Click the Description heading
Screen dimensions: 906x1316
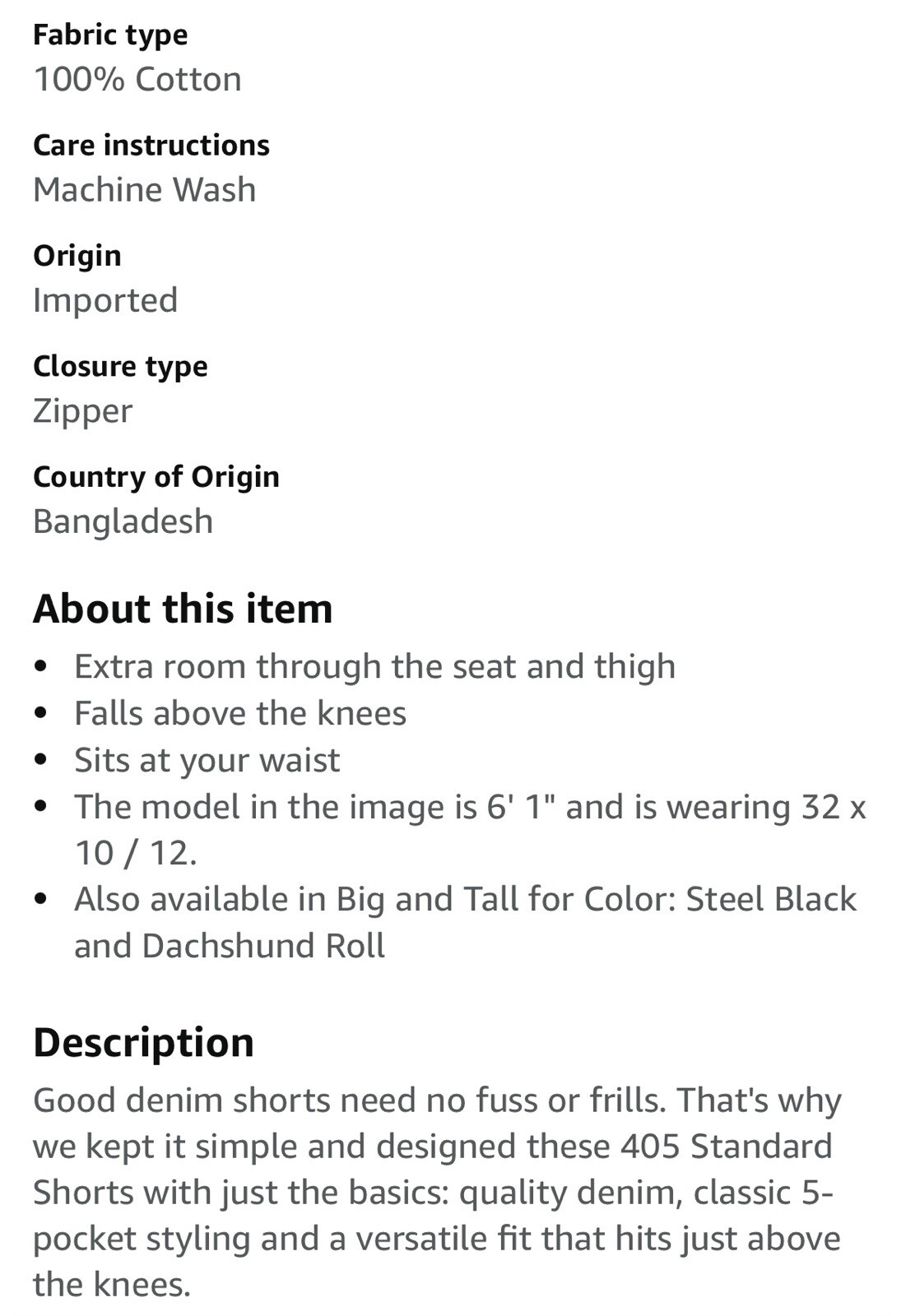point(143,1043)
